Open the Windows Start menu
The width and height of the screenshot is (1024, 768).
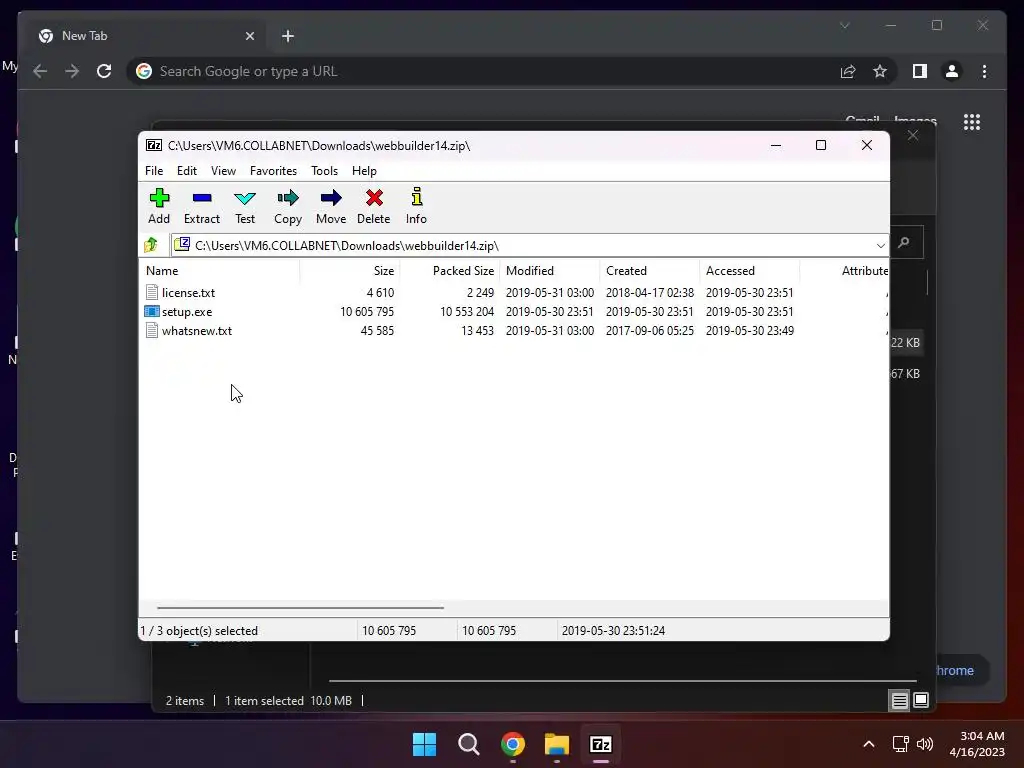tap(424, 744)
